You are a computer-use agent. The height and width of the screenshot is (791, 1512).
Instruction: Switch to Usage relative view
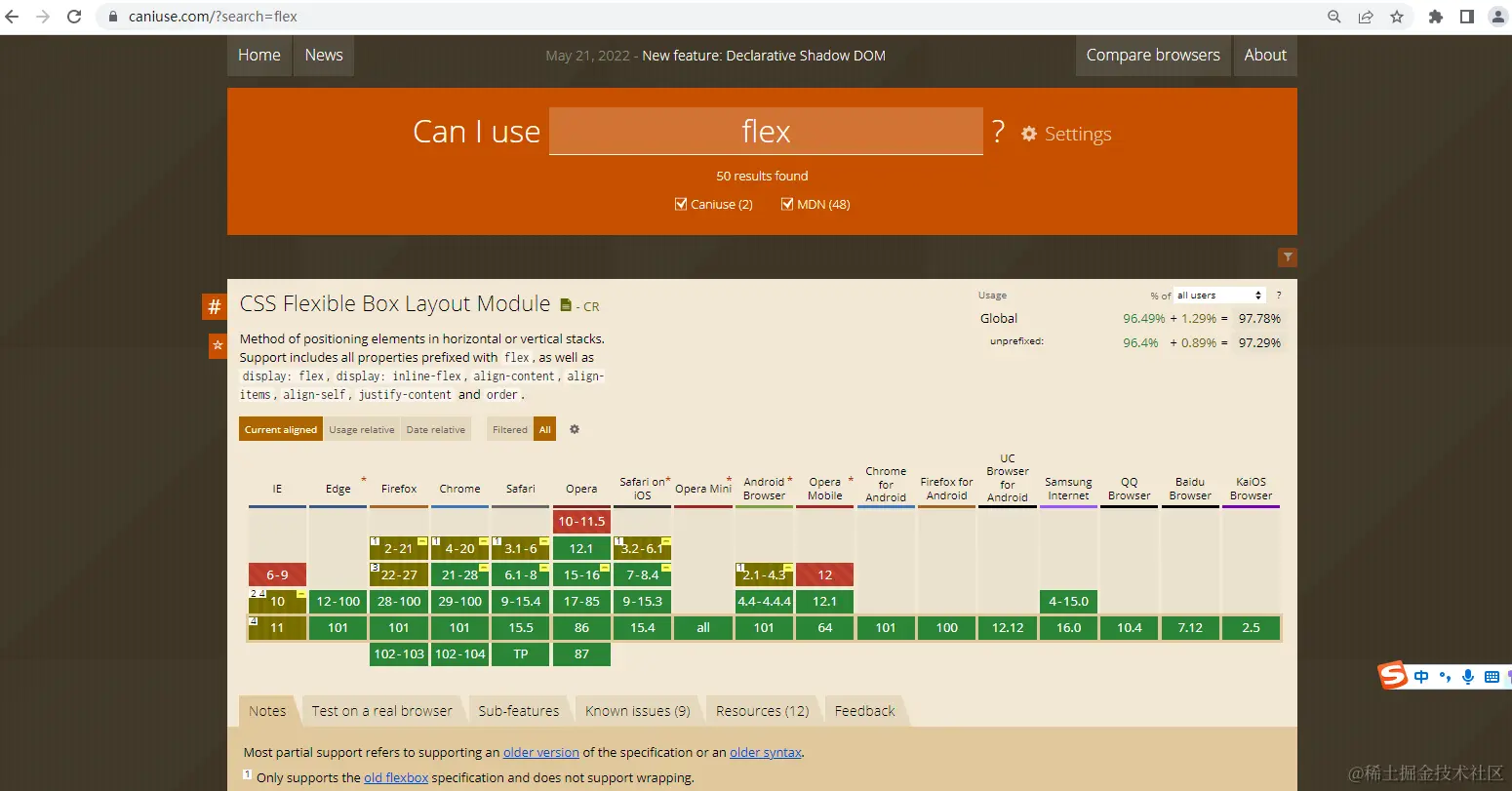[x=362, y=429]
